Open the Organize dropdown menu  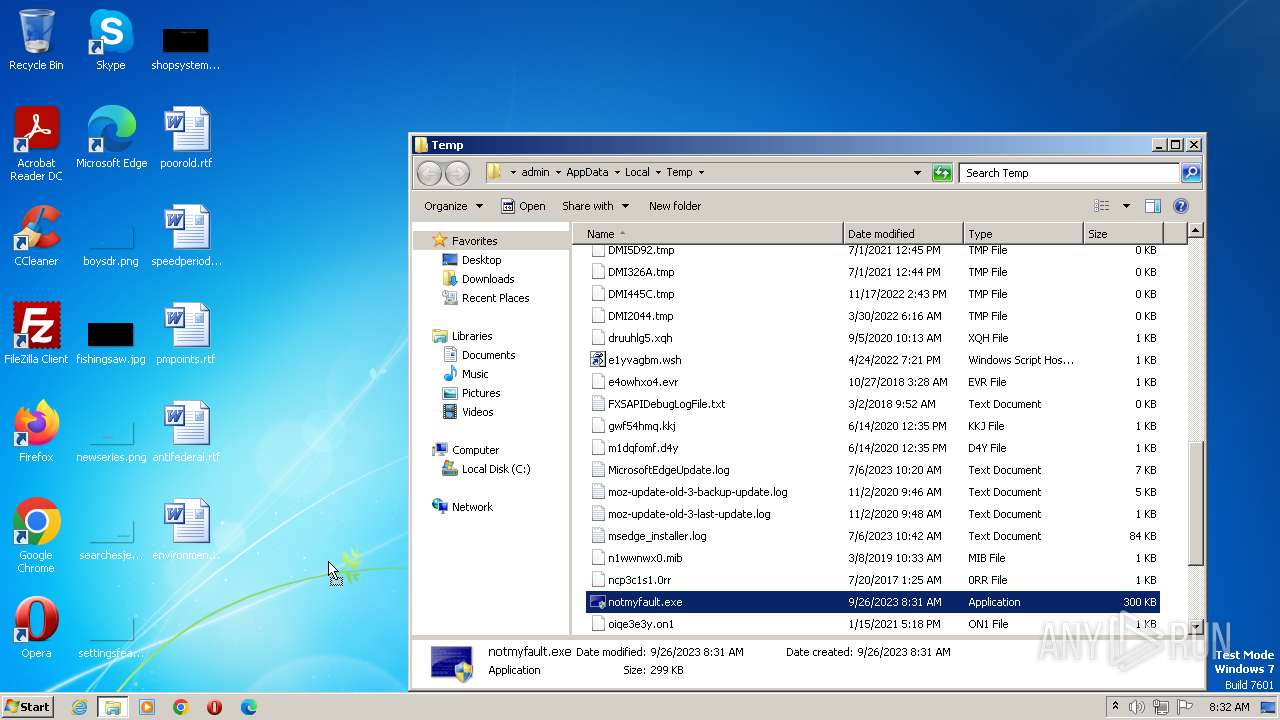tap(453, 206)
